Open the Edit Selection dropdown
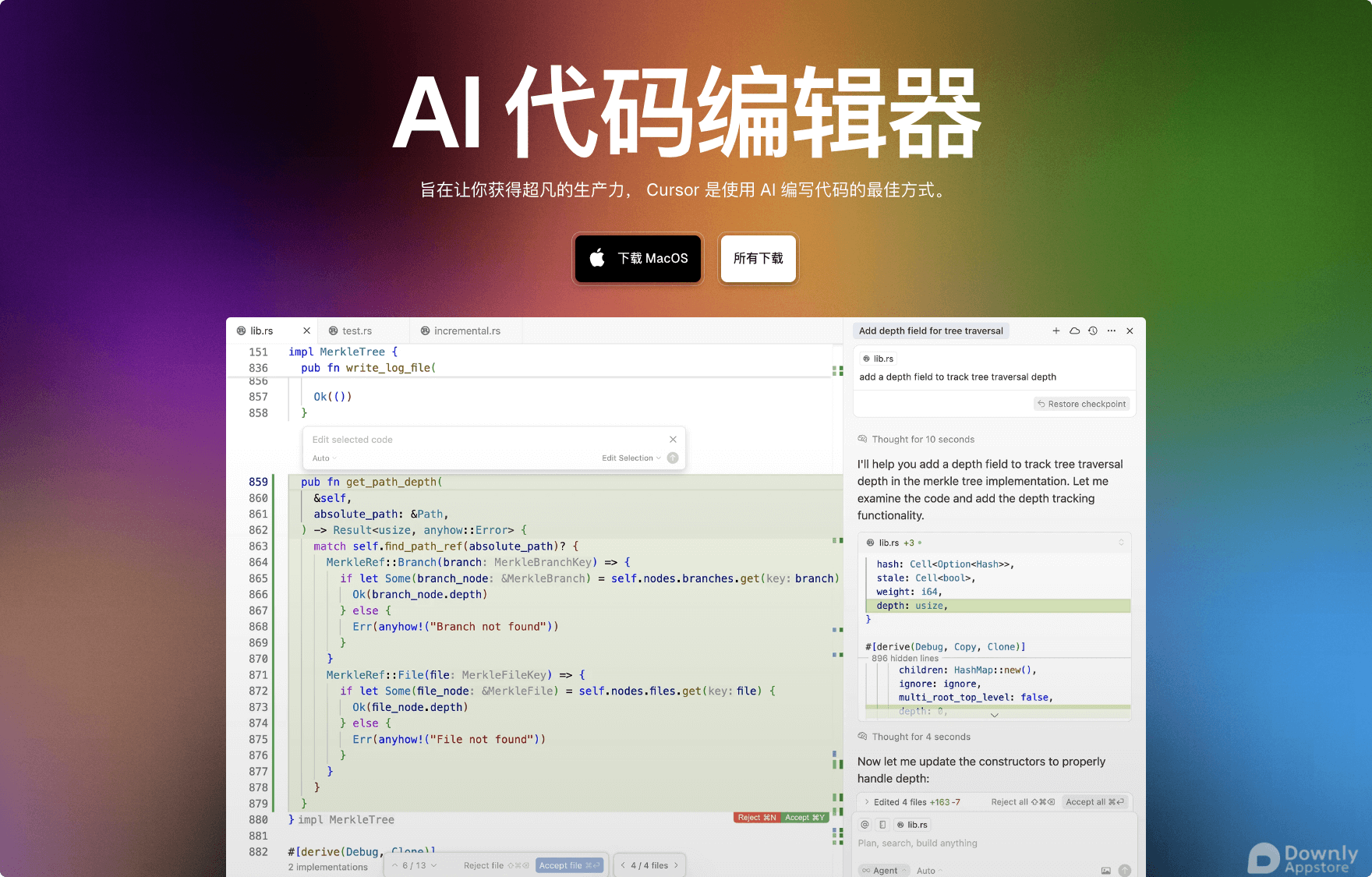1372x877 pixels. point(631,458)
